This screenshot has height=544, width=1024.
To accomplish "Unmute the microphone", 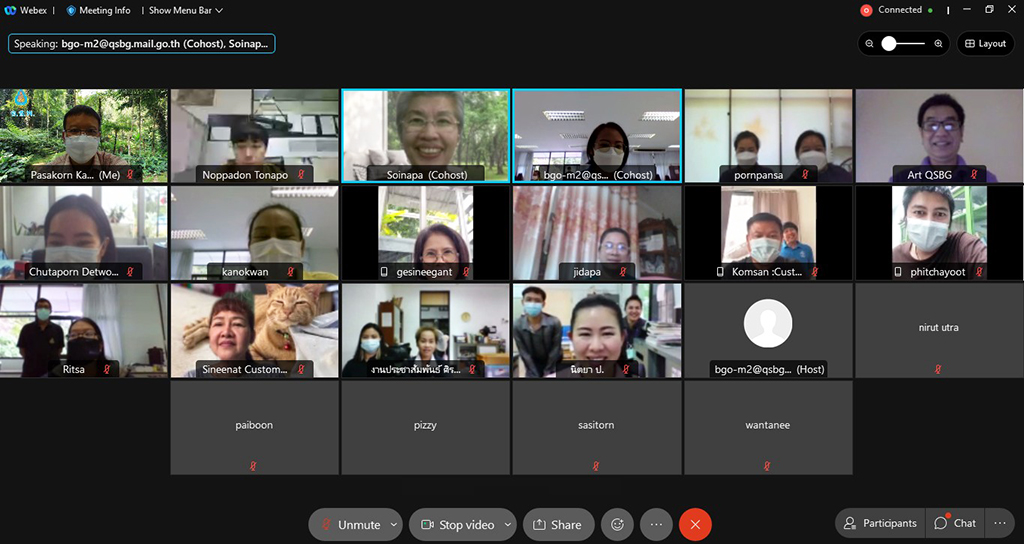I will (x=349, y=524).
